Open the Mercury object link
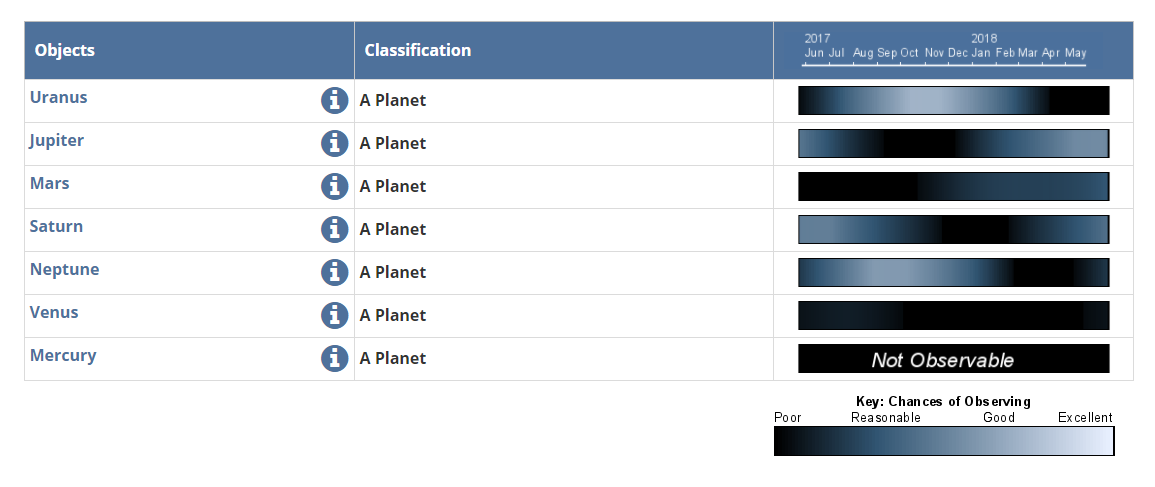The width and height of the screenshot is (1155, 487). pos(63,355)
